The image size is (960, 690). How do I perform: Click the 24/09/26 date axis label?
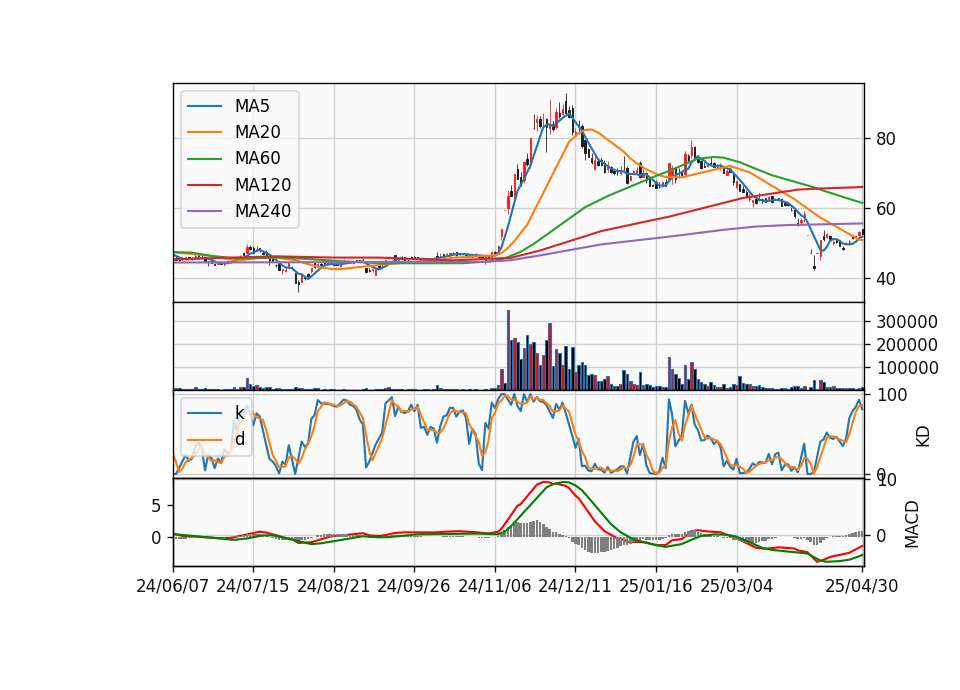(414, 586)
